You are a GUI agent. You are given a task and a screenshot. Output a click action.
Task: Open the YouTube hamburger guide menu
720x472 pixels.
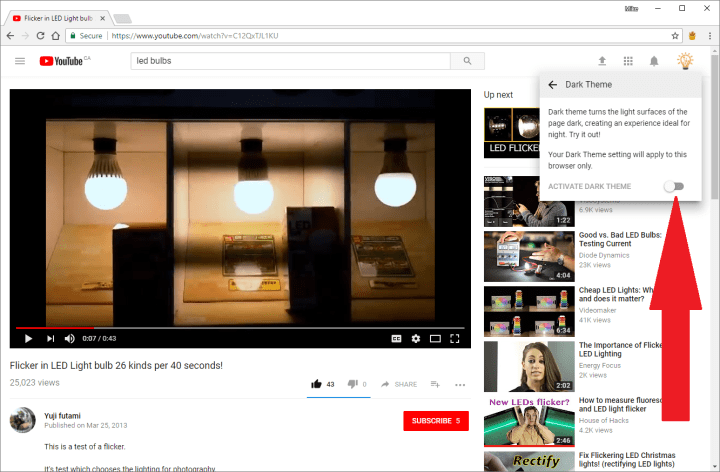click(x=20, y=61)
